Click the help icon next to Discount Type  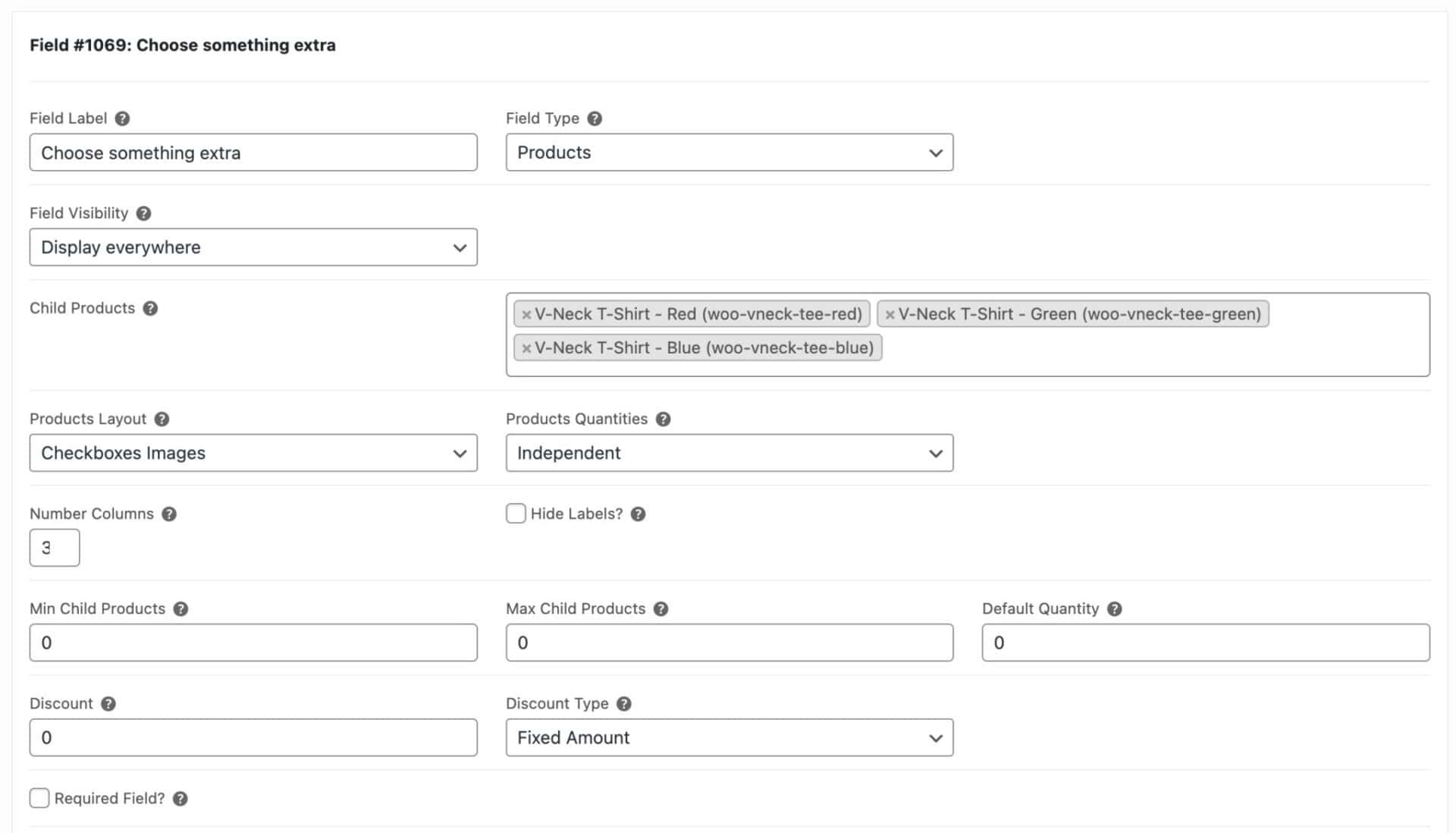click(x=624, y=703)
